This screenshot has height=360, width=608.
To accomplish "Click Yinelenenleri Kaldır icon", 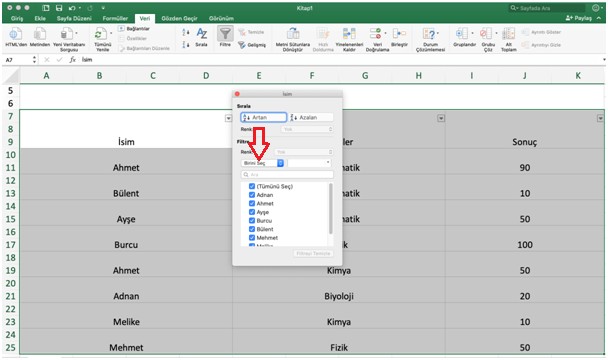I will click(x=349, y=35).
